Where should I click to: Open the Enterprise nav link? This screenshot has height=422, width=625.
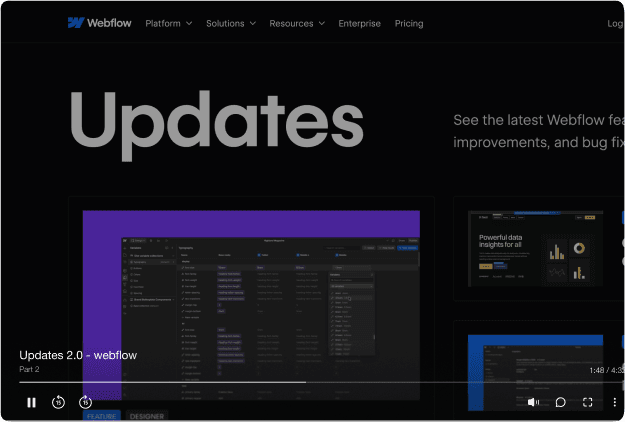360,24
